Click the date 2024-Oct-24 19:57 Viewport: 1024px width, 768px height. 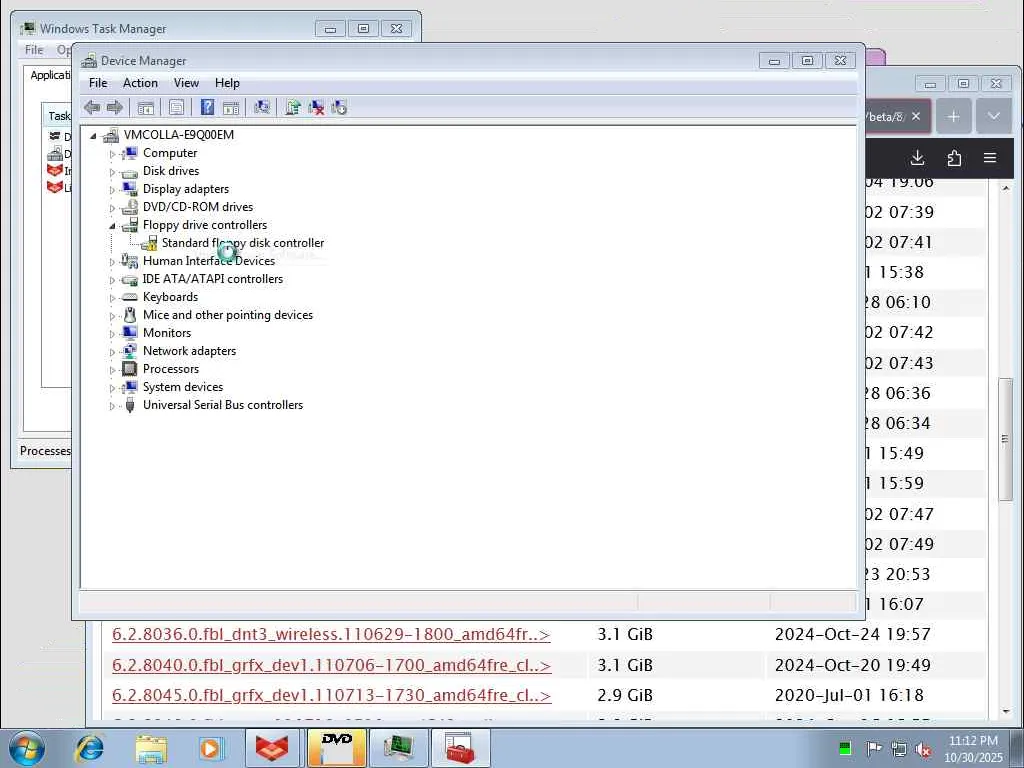pyautogui.click(x=852, y=634)
